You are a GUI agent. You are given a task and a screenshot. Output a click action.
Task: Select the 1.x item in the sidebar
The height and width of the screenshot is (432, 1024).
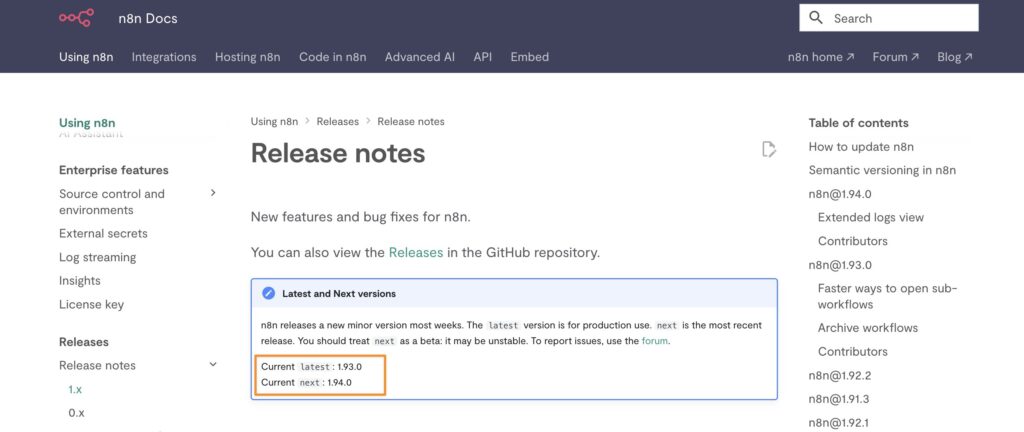click(76, 389)
